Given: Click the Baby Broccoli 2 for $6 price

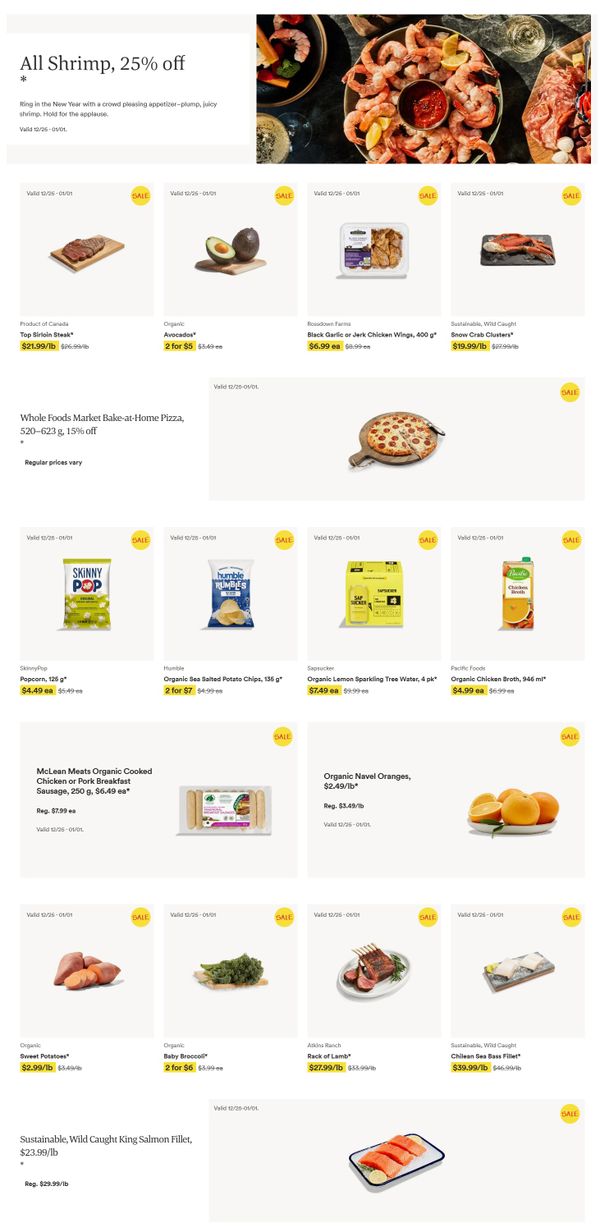Looking at the screenshot, I should [178, 1068].
